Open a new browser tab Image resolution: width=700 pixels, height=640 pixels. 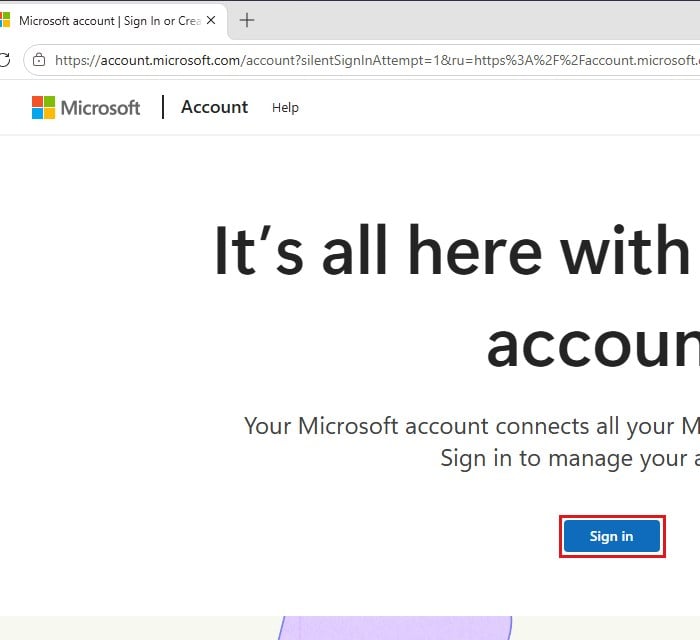pyautogui.click(x=247, y=20)
